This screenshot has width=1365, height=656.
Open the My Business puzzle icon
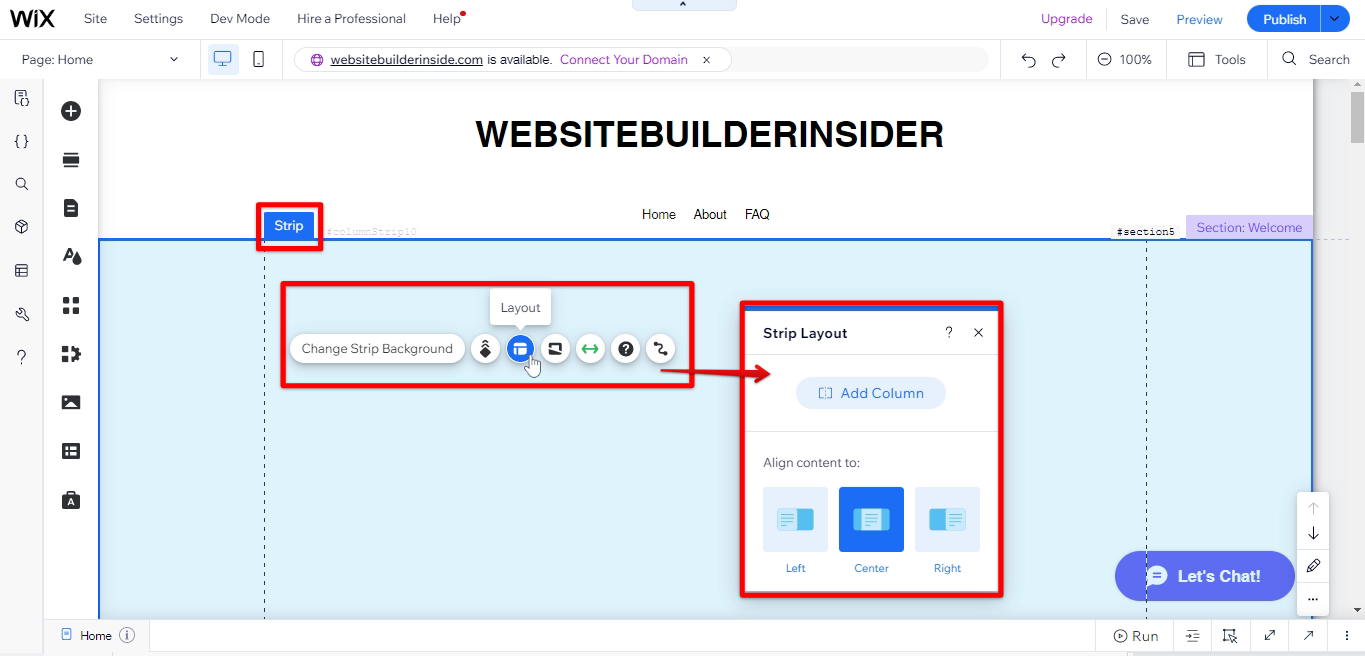coord(71,353)
